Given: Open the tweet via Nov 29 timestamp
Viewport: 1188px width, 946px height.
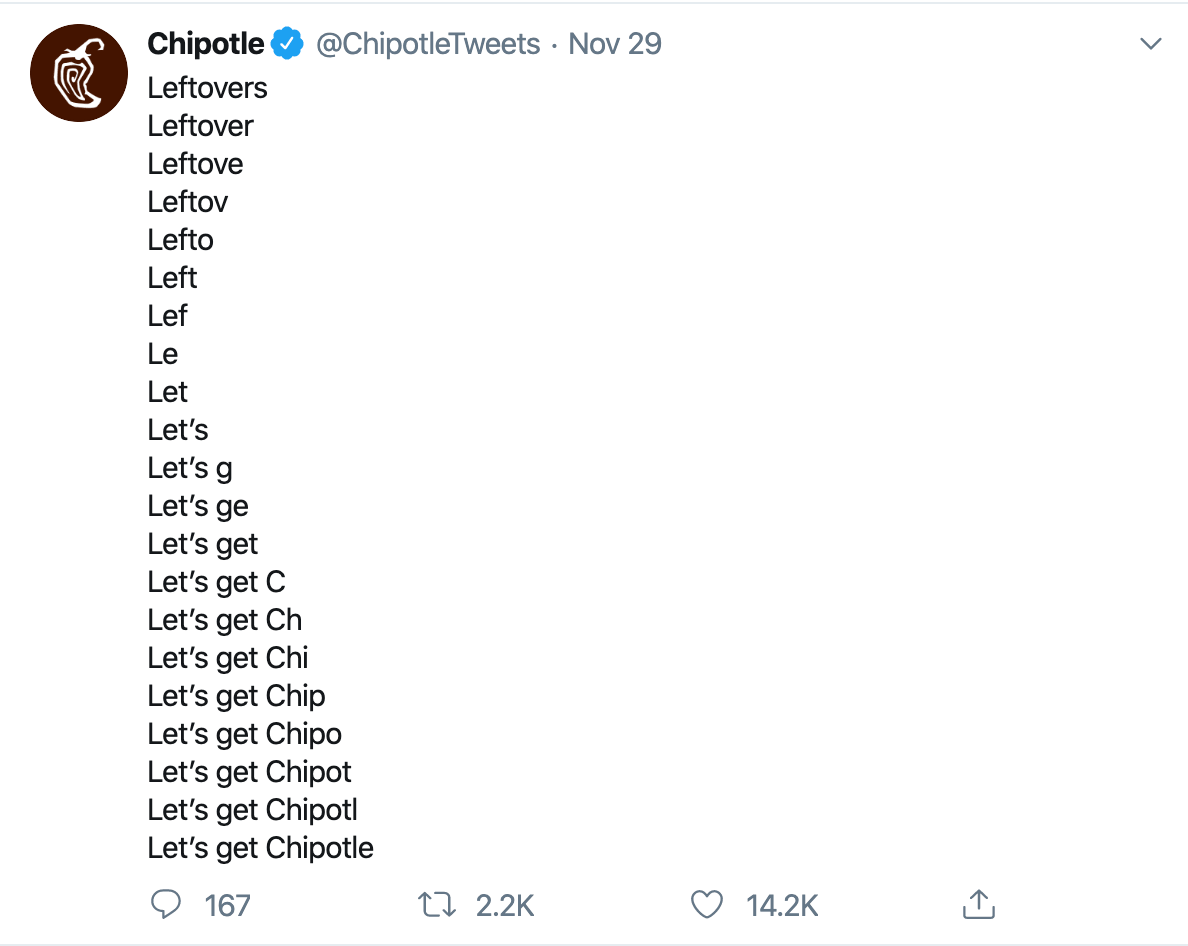Looking at the screenshot, I should tap(615, 43).
